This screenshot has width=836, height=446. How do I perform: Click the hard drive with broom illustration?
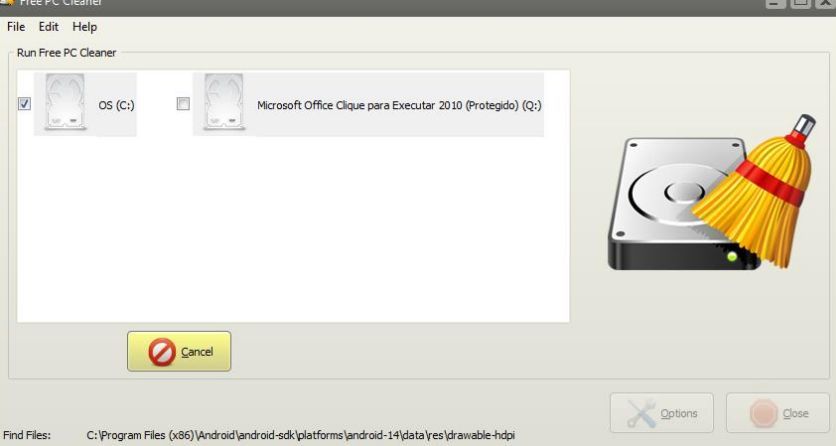(712, 193)
